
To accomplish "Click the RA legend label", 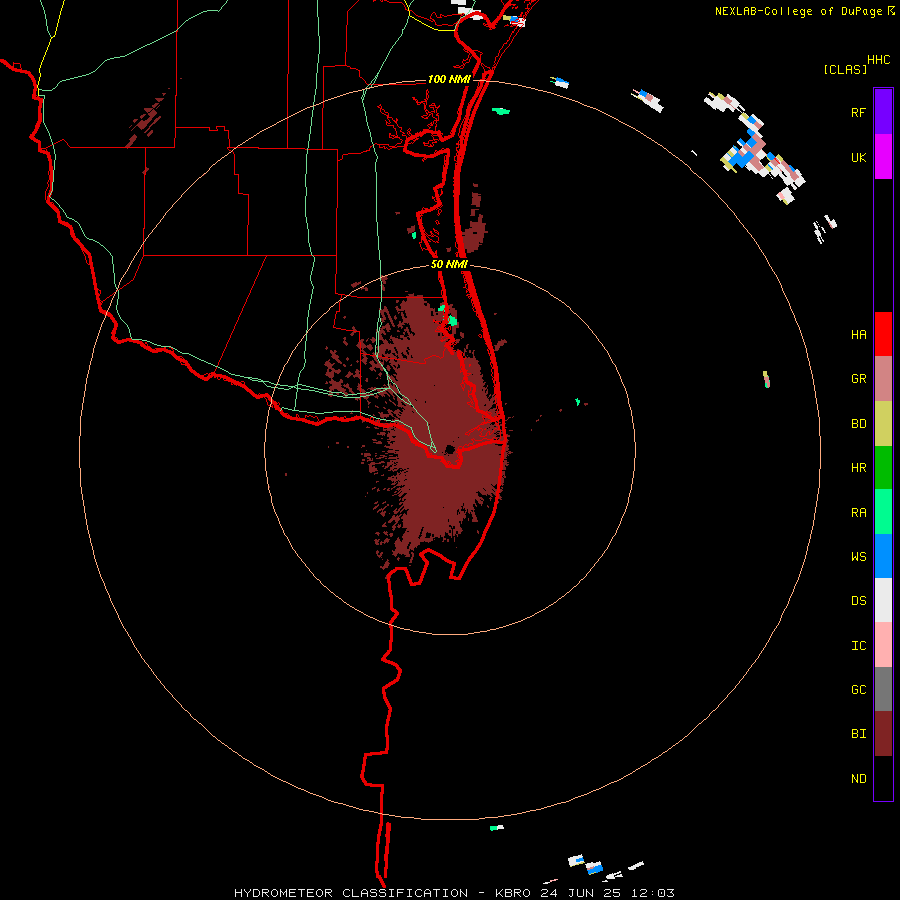I will click(x=858, y=513).
